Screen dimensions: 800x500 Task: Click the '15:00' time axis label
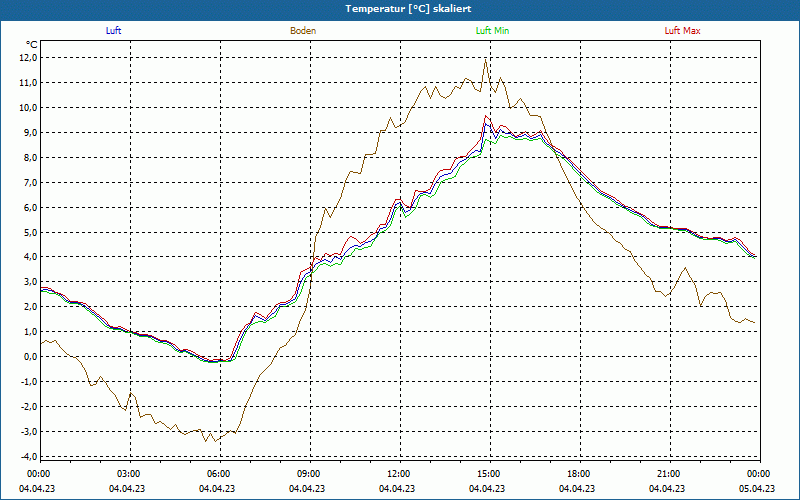coord(489,474)
